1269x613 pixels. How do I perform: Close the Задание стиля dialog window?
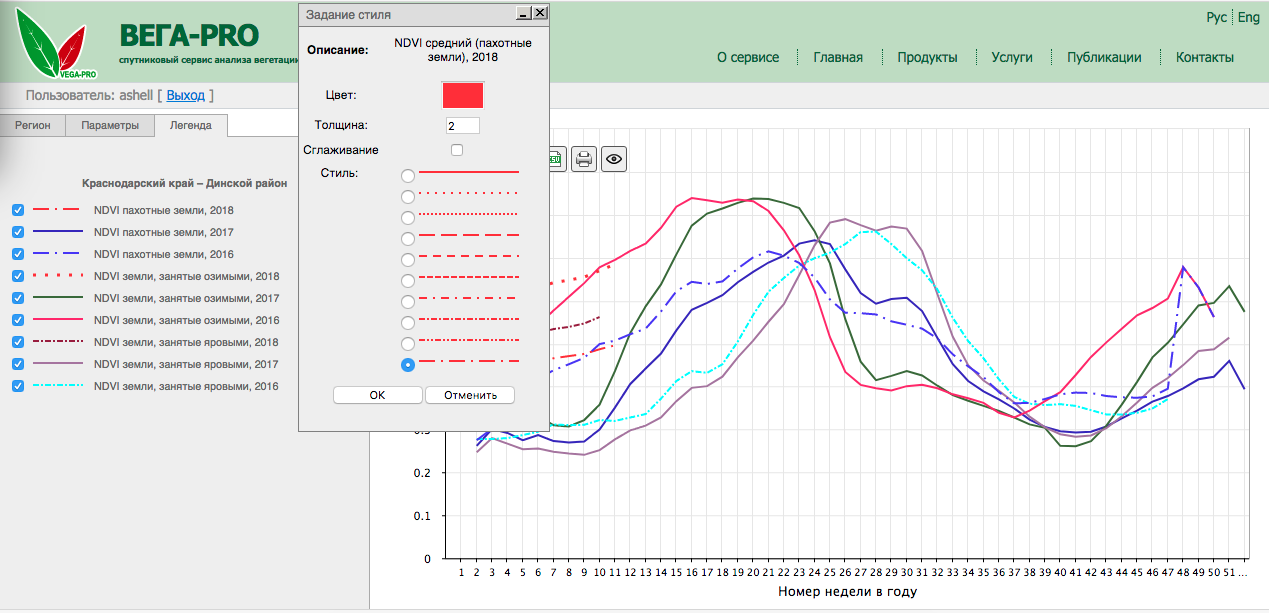click(540, 13)
